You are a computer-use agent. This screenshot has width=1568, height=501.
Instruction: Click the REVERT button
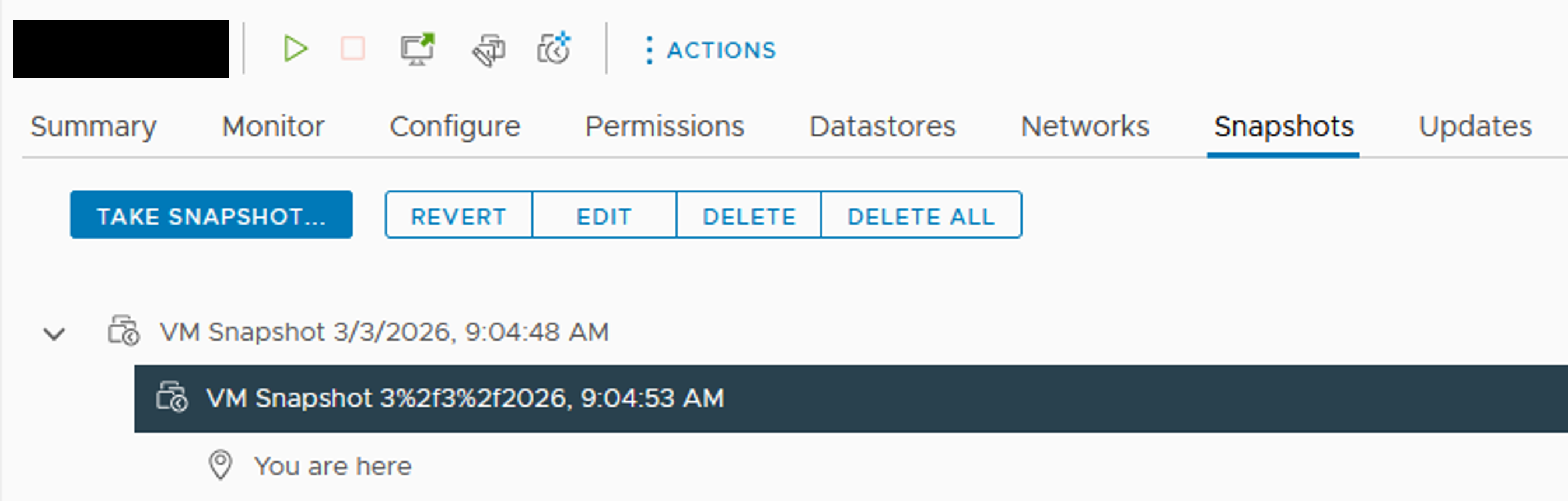459,215
